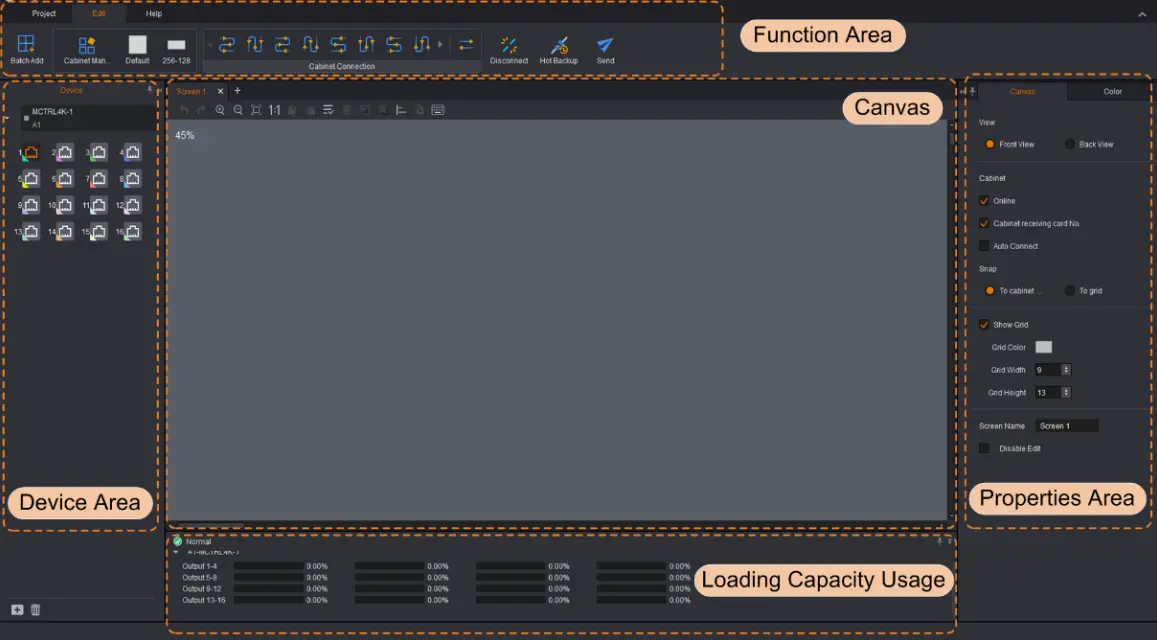Collapse the MCTRL4K-1 device tree
The height and width of the screenshot is (640, 1157).
pyautogui.click(x=6, y=119)
